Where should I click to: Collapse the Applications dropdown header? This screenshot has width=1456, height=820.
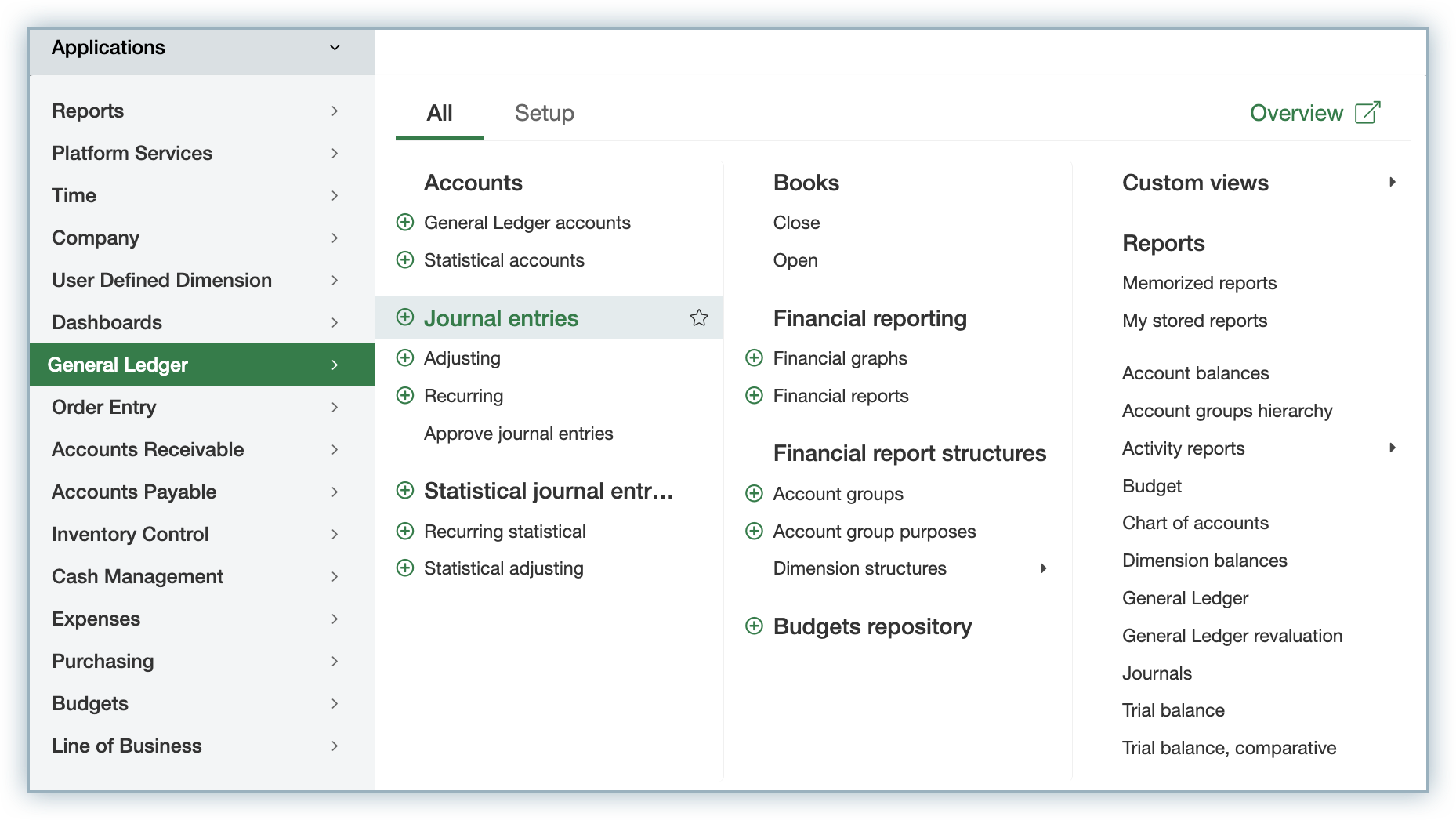click(x=335, y=48)
